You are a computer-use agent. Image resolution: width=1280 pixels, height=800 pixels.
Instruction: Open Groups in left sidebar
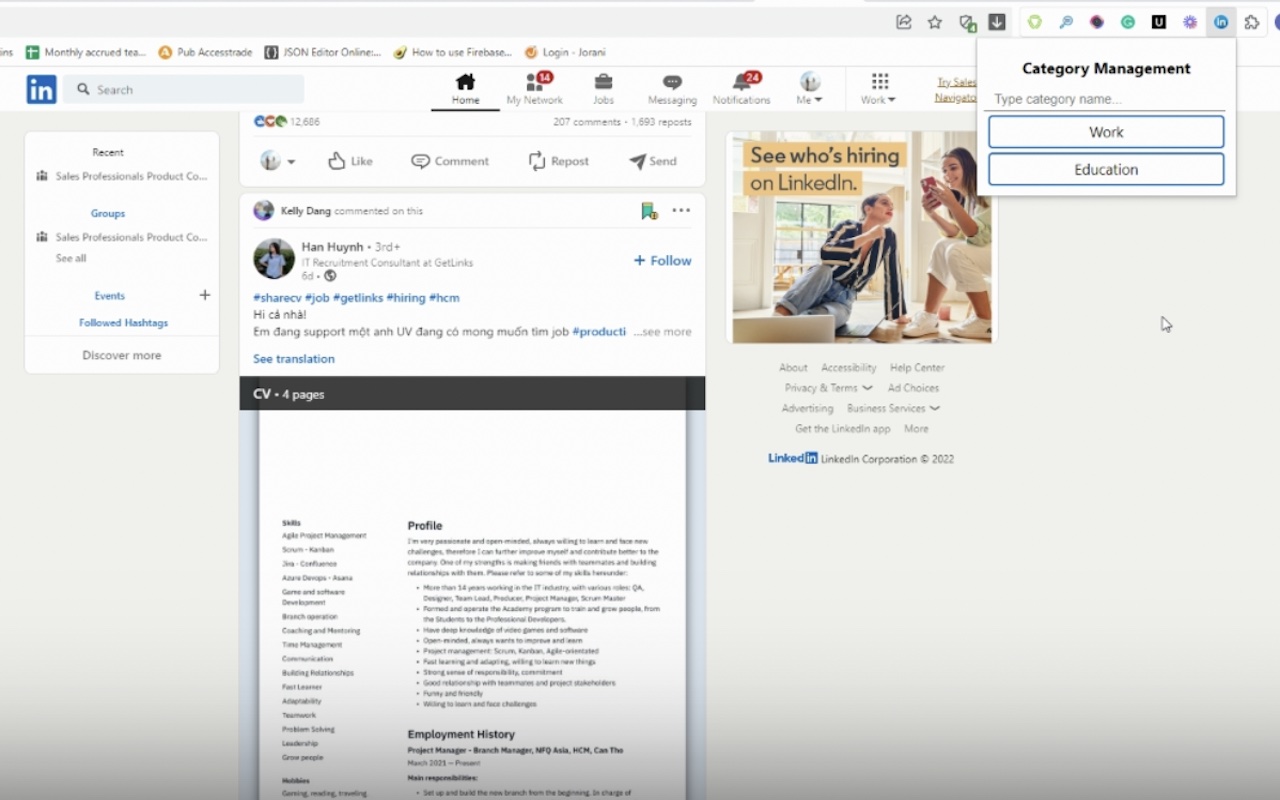click(x=108, y=213)
